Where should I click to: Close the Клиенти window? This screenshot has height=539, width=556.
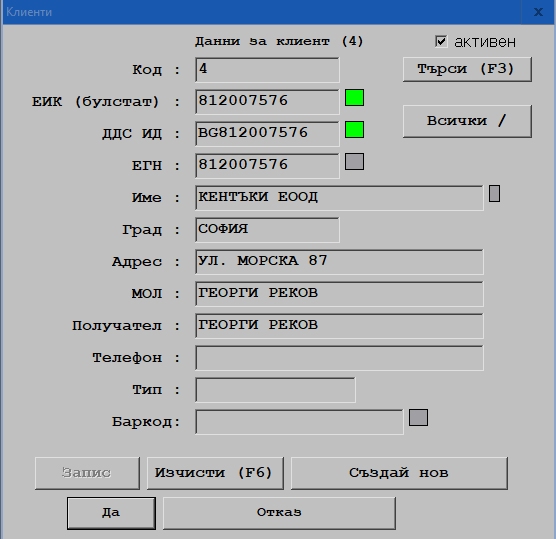[x=538, y=12]
